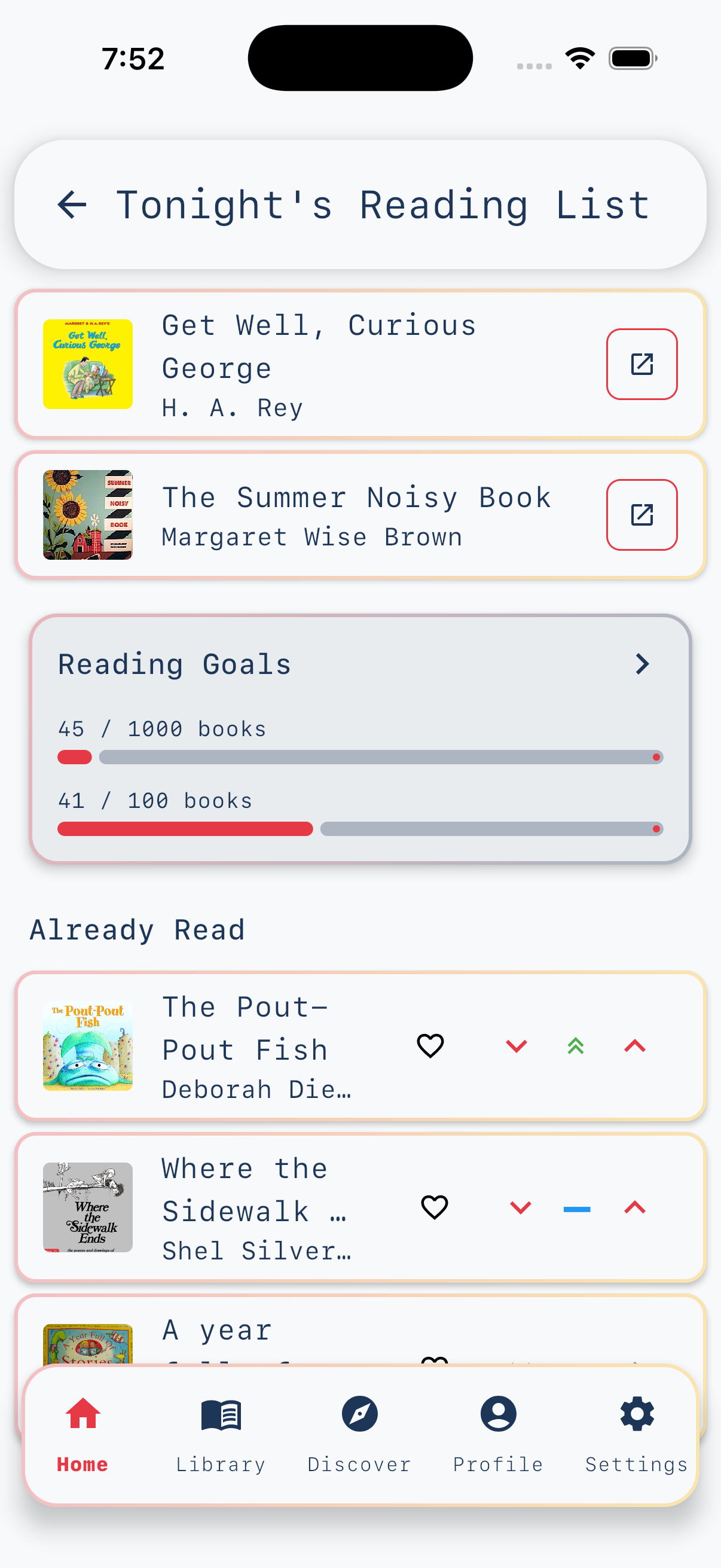Open Get Well, Curious George external link
721x1568 pixels.
(641, 364)
